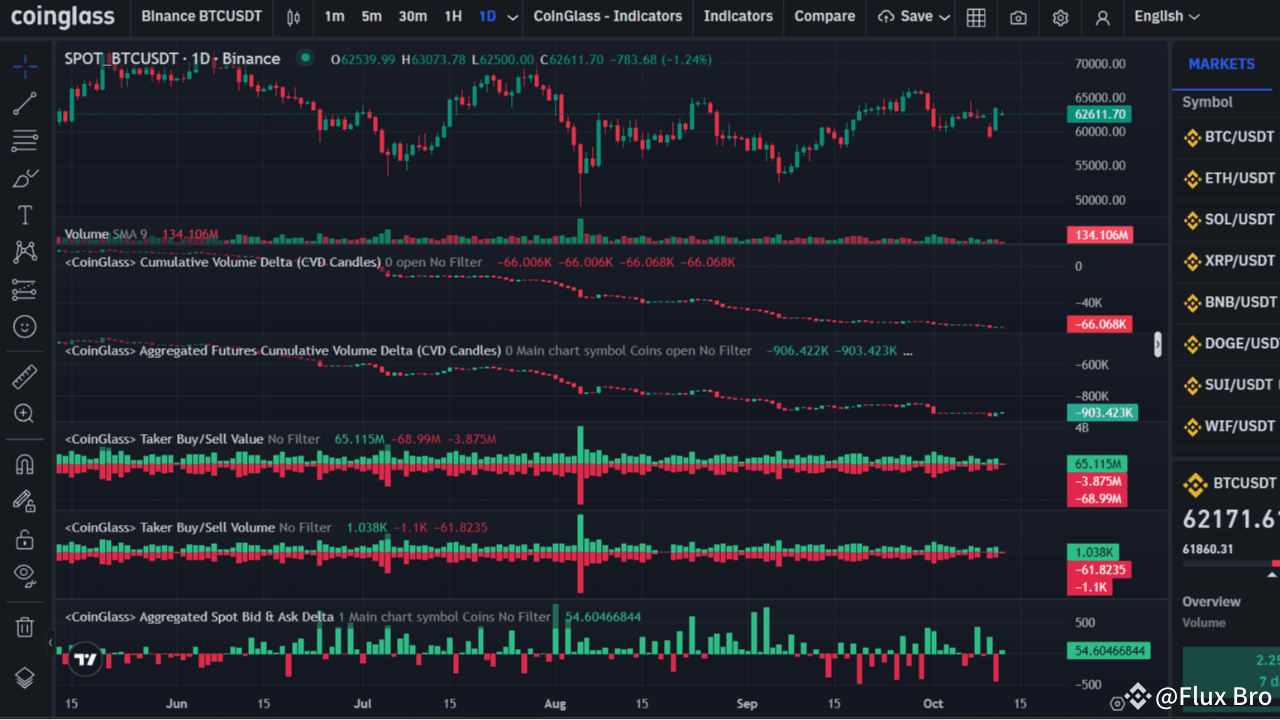The width and height of the screenshot is (1280, 720).
Task: Click the Compare button
Action: tap(825, 17)
